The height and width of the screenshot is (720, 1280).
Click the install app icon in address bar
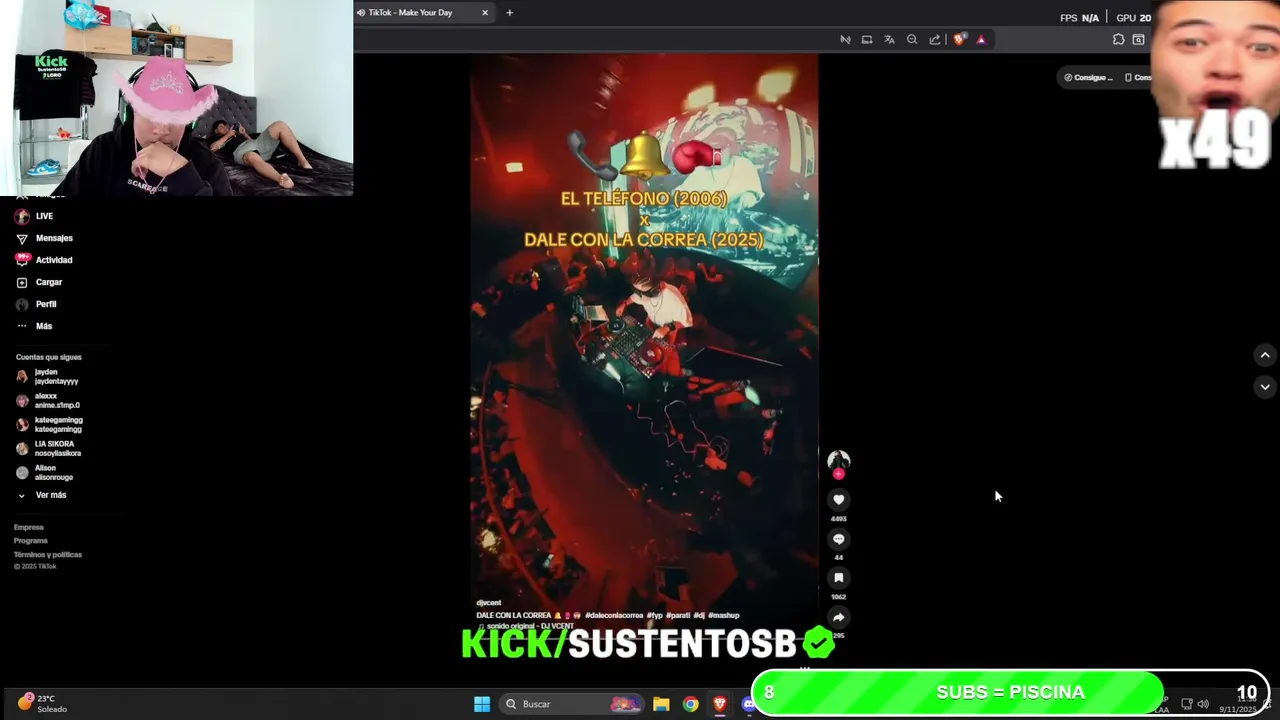point(867,40)
